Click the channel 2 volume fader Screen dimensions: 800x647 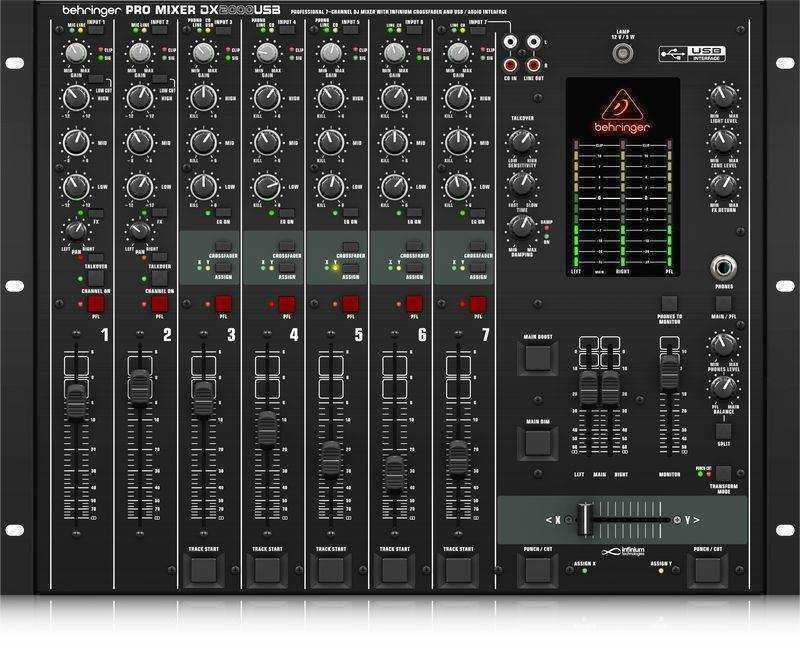[x=140, y=387]
